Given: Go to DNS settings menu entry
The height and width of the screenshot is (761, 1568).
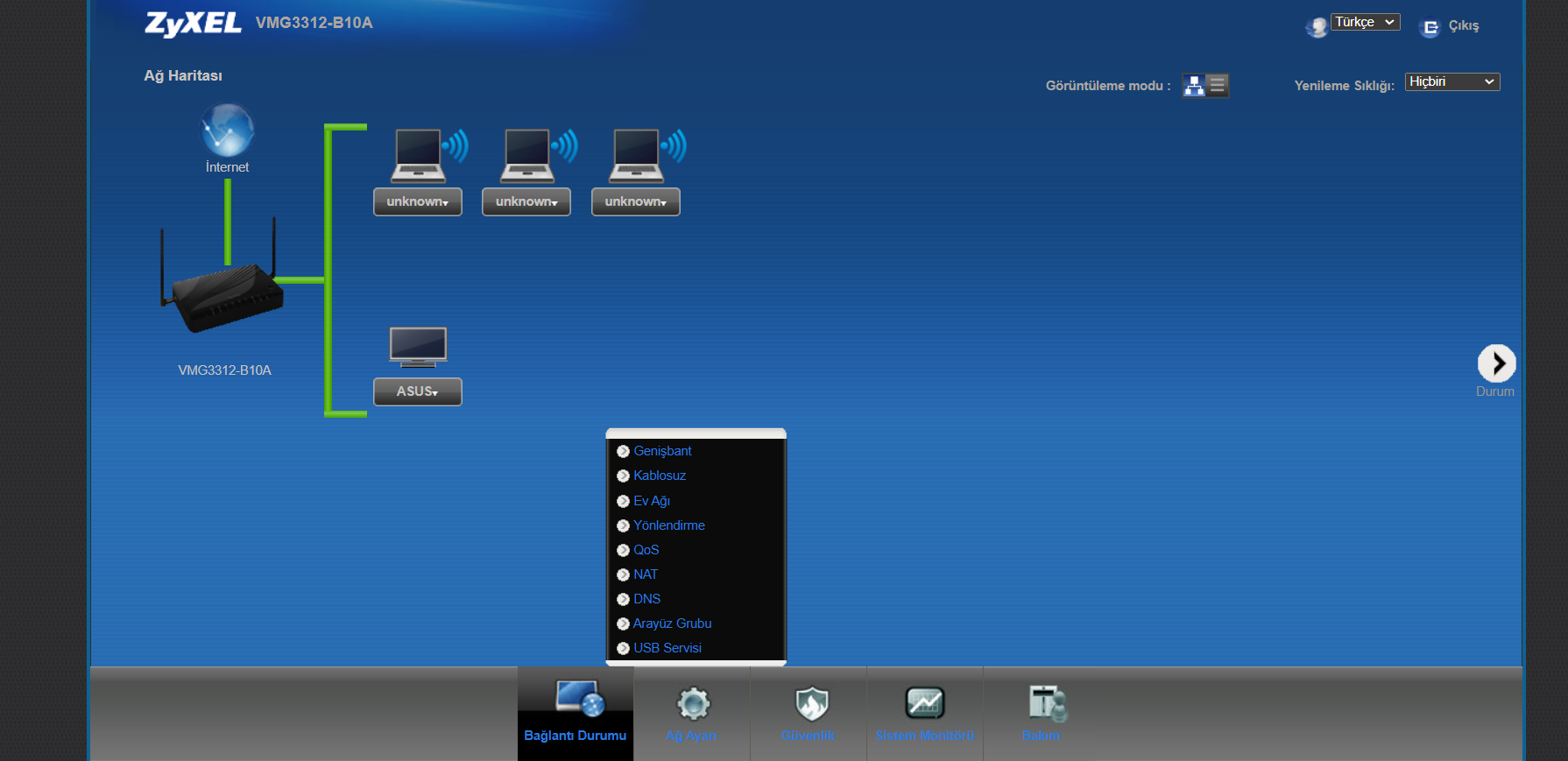Looking at the screenshot, I should click(647, 599).
